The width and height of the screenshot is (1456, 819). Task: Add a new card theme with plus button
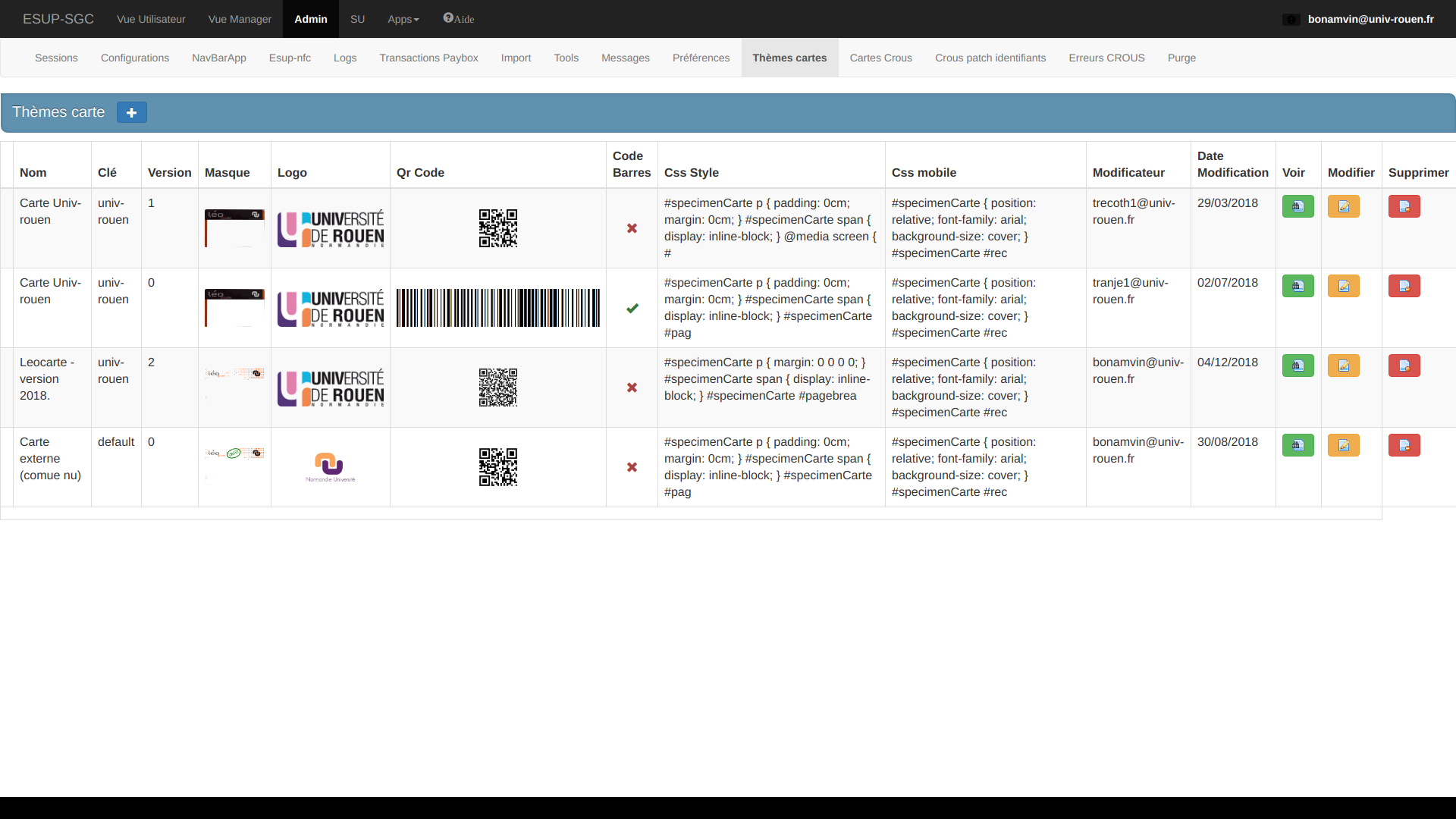click(131, 112)
